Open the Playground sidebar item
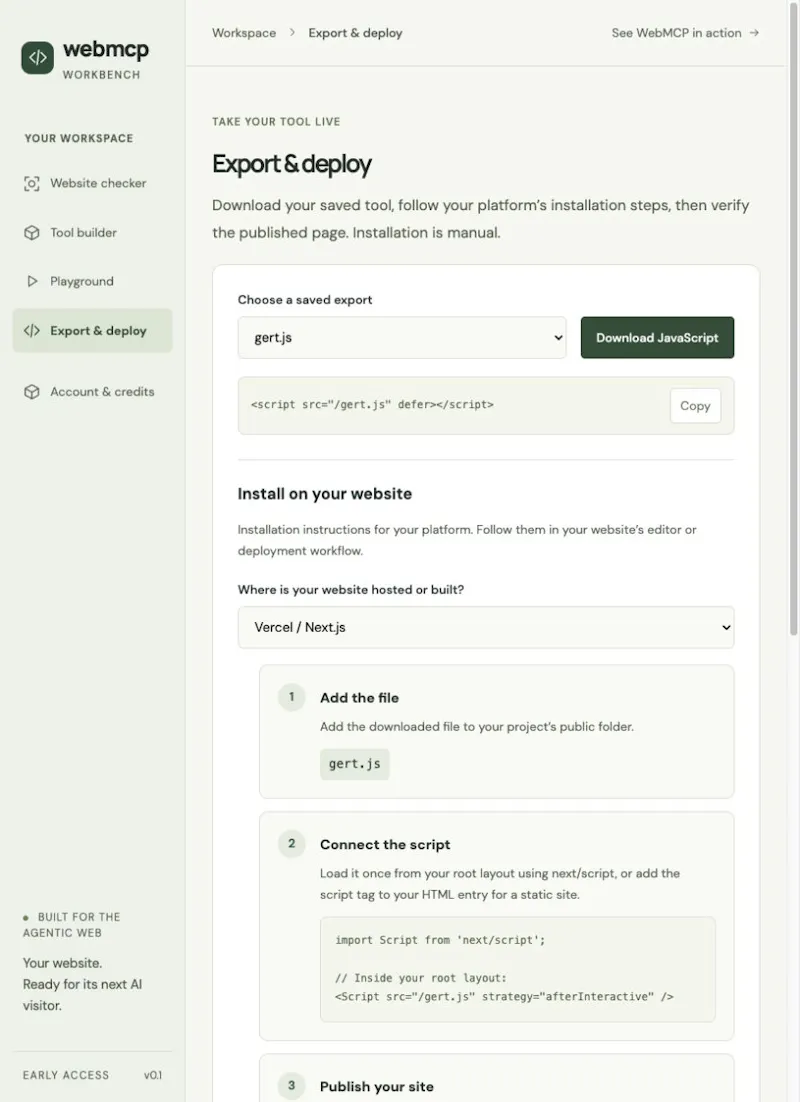This screenshot has width=800, height=1102. [92, 281]
